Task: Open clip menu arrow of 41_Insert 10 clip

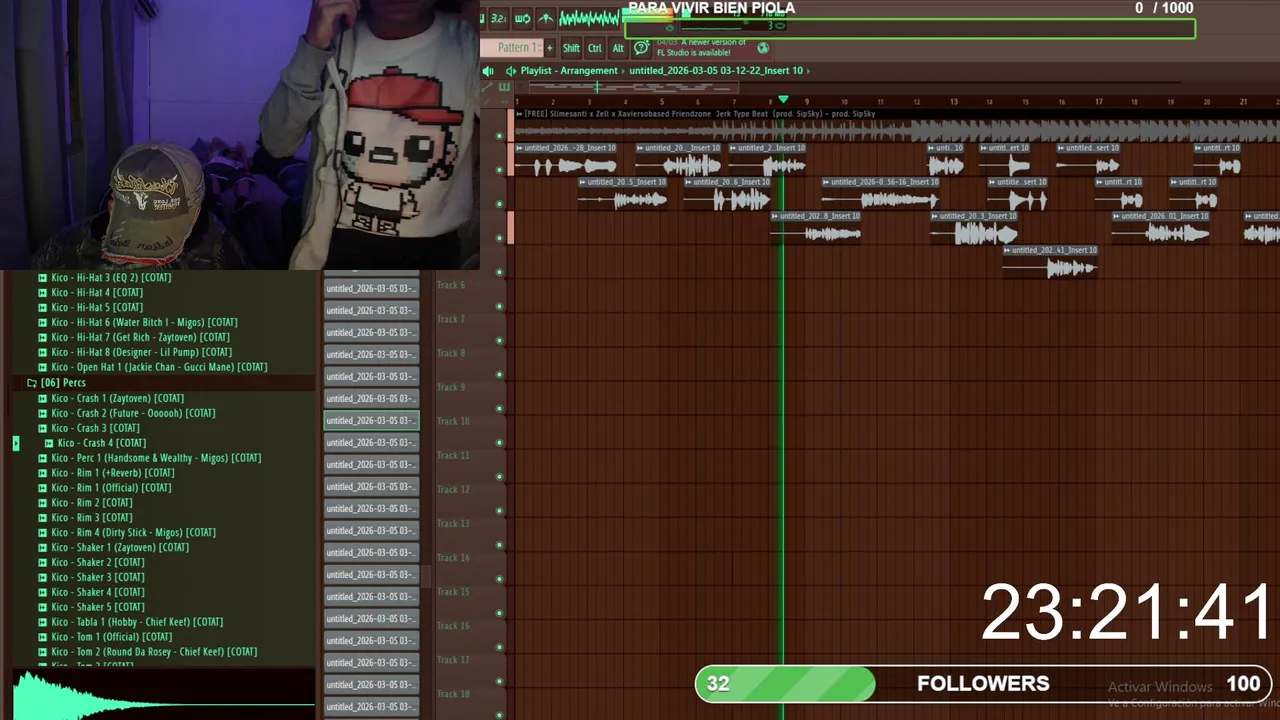Action: (x=1008, y=250)
